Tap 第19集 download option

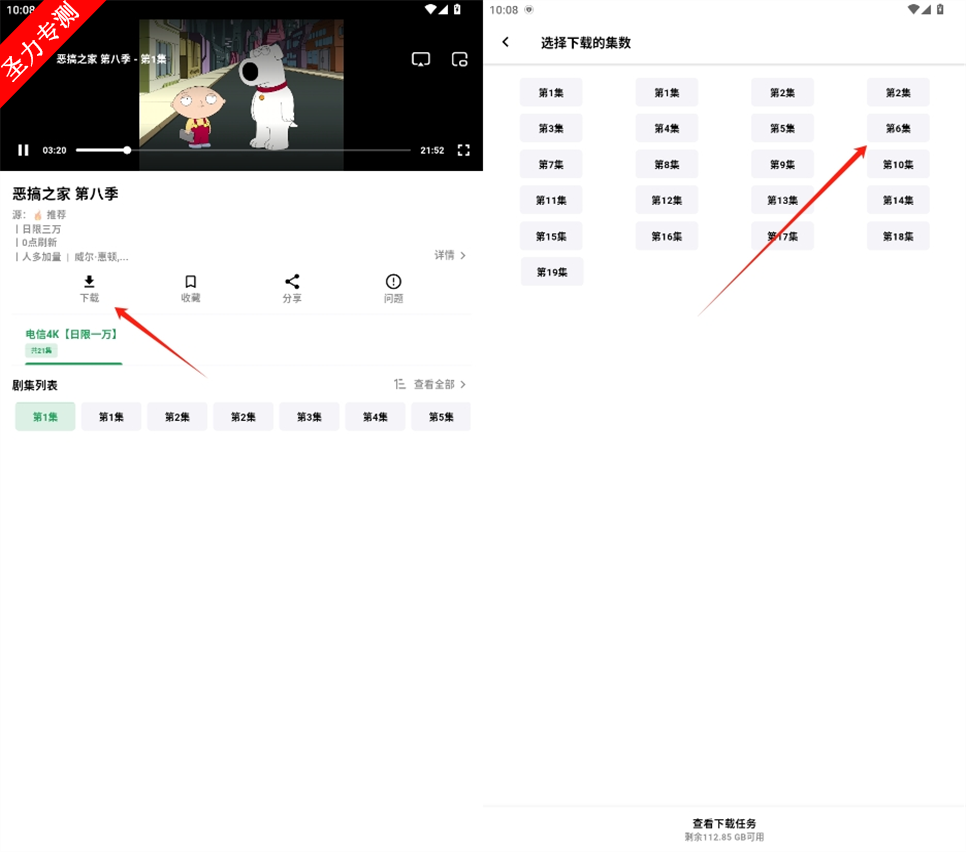pos(552,272)
